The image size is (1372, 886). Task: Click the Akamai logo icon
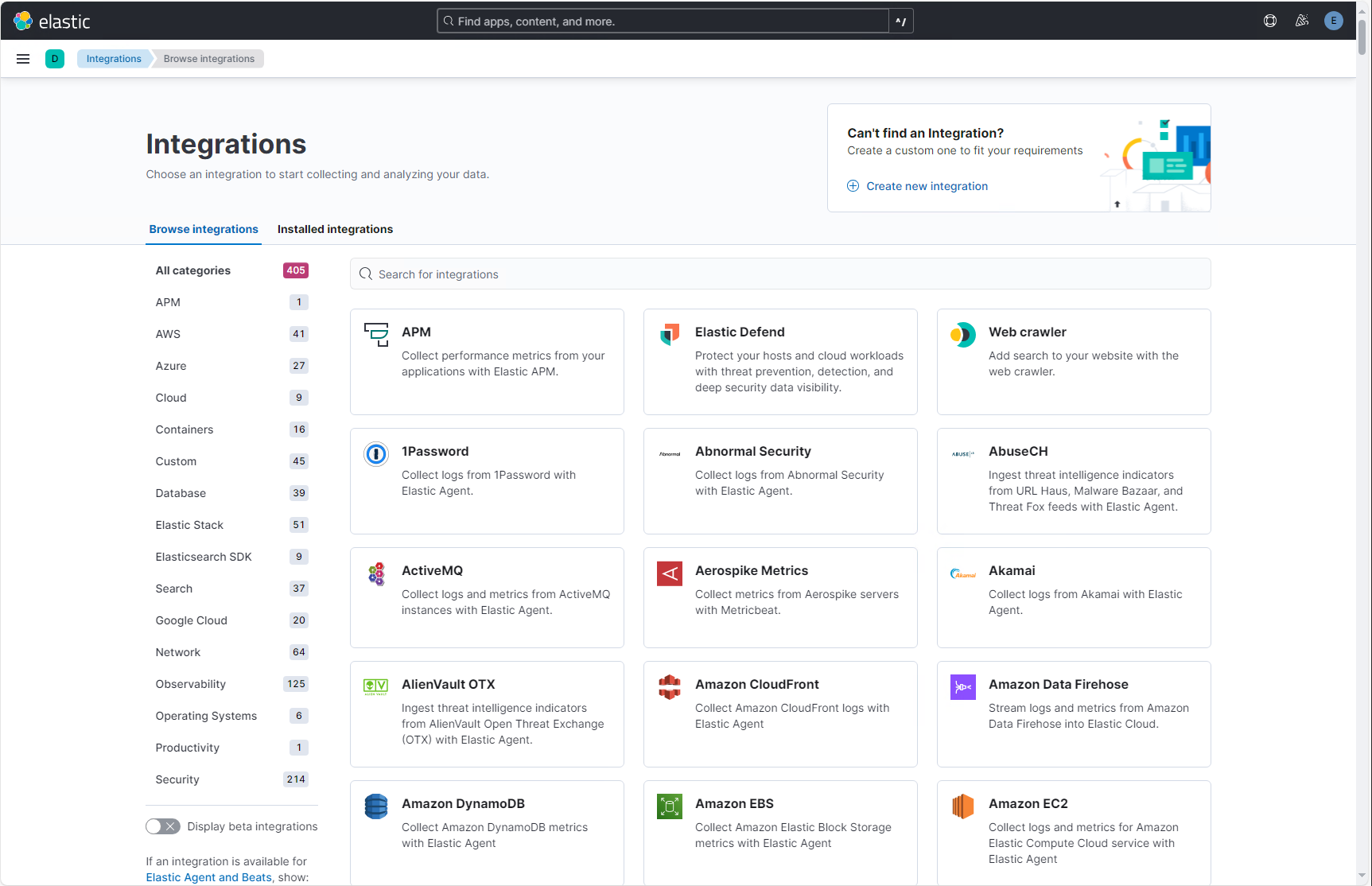[963, 573]
